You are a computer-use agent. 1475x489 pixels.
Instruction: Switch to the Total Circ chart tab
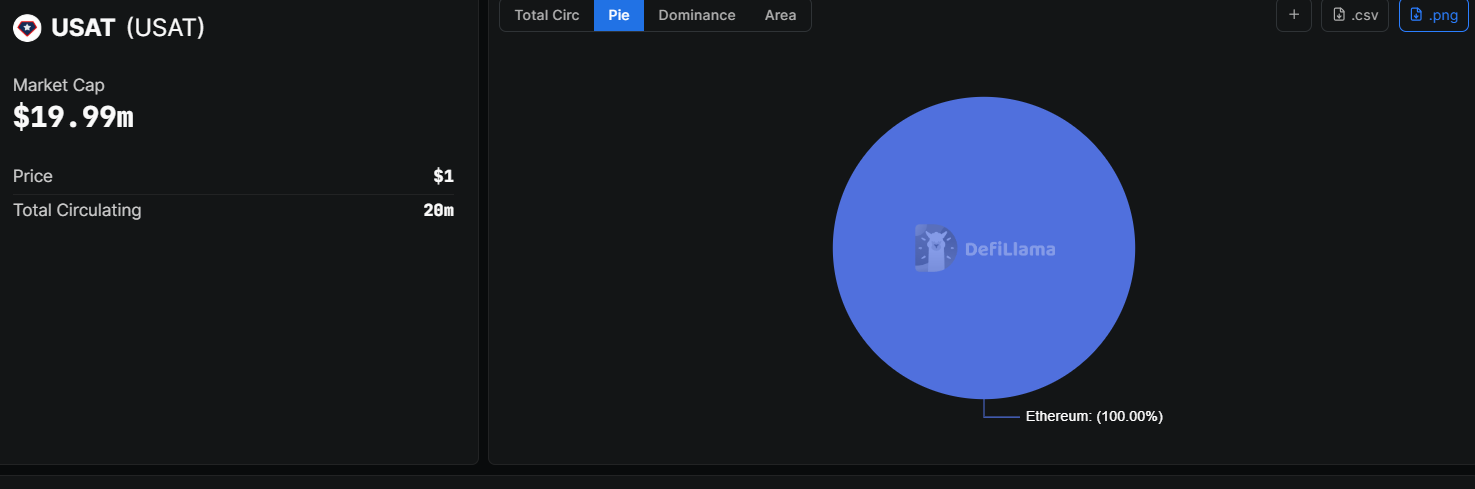547,15
